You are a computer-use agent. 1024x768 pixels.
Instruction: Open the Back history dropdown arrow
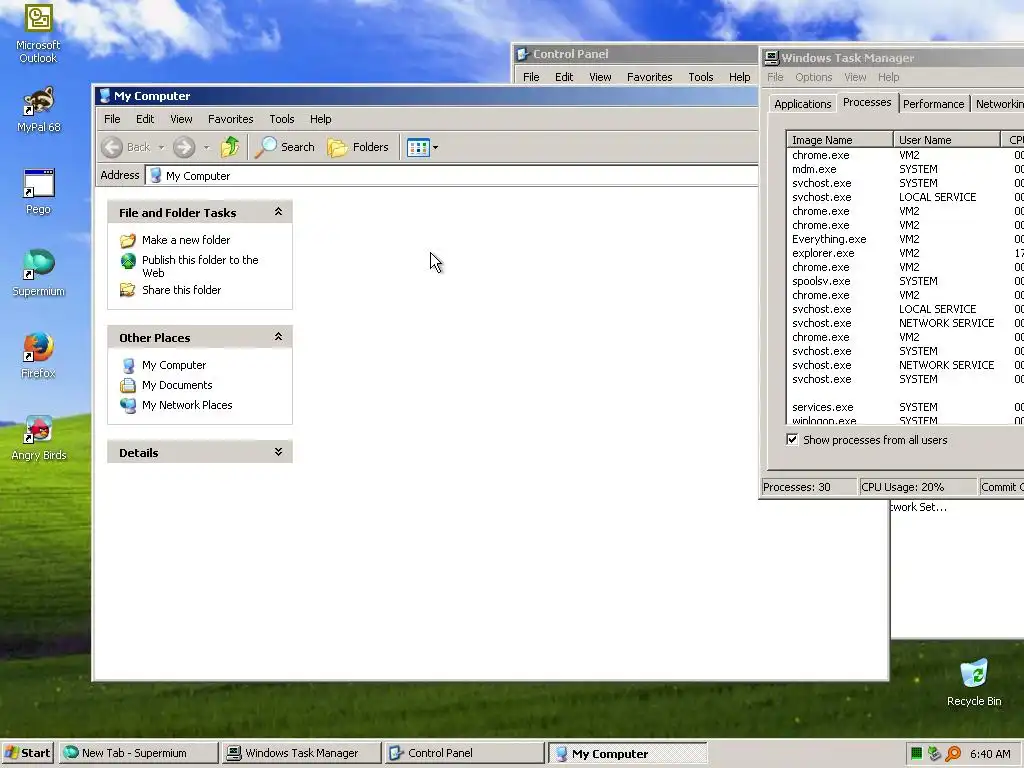point(161,148)
